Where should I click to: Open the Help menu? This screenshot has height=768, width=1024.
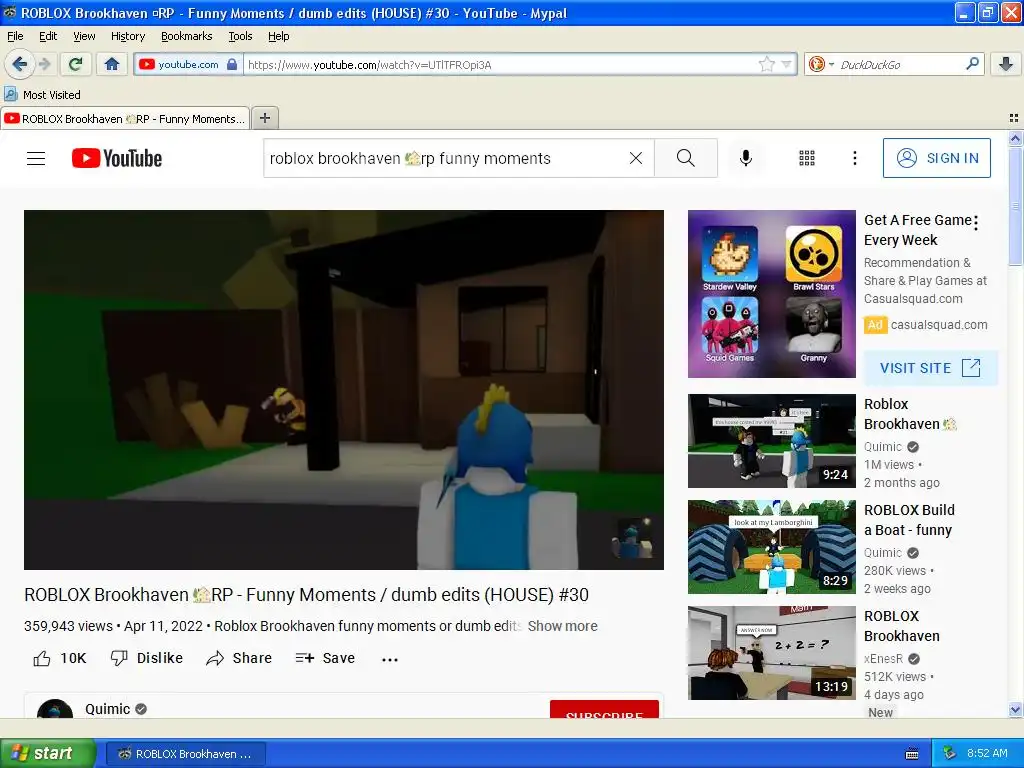278,37
